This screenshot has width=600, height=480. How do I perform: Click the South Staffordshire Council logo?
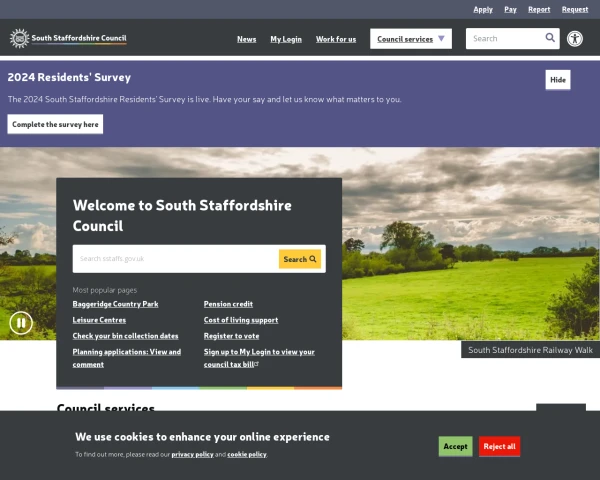(x=68, y=38)
